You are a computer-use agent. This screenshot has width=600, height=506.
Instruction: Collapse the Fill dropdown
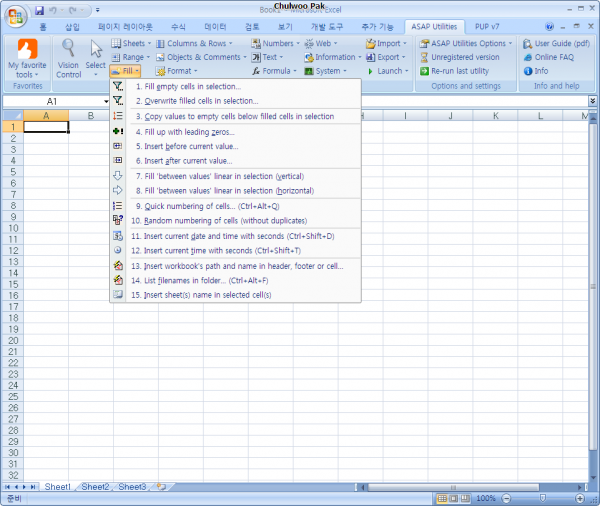tap(125, 71)
